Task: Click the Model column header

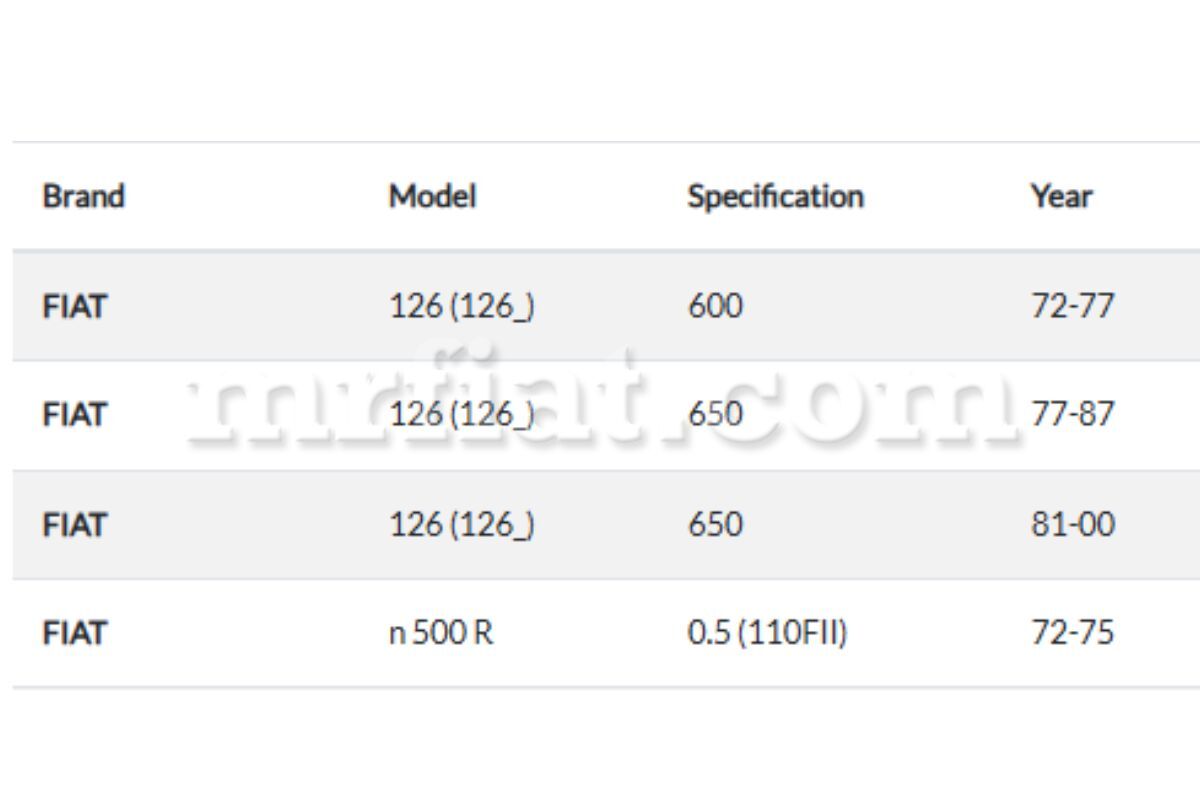Action: (x=432, y=196)
